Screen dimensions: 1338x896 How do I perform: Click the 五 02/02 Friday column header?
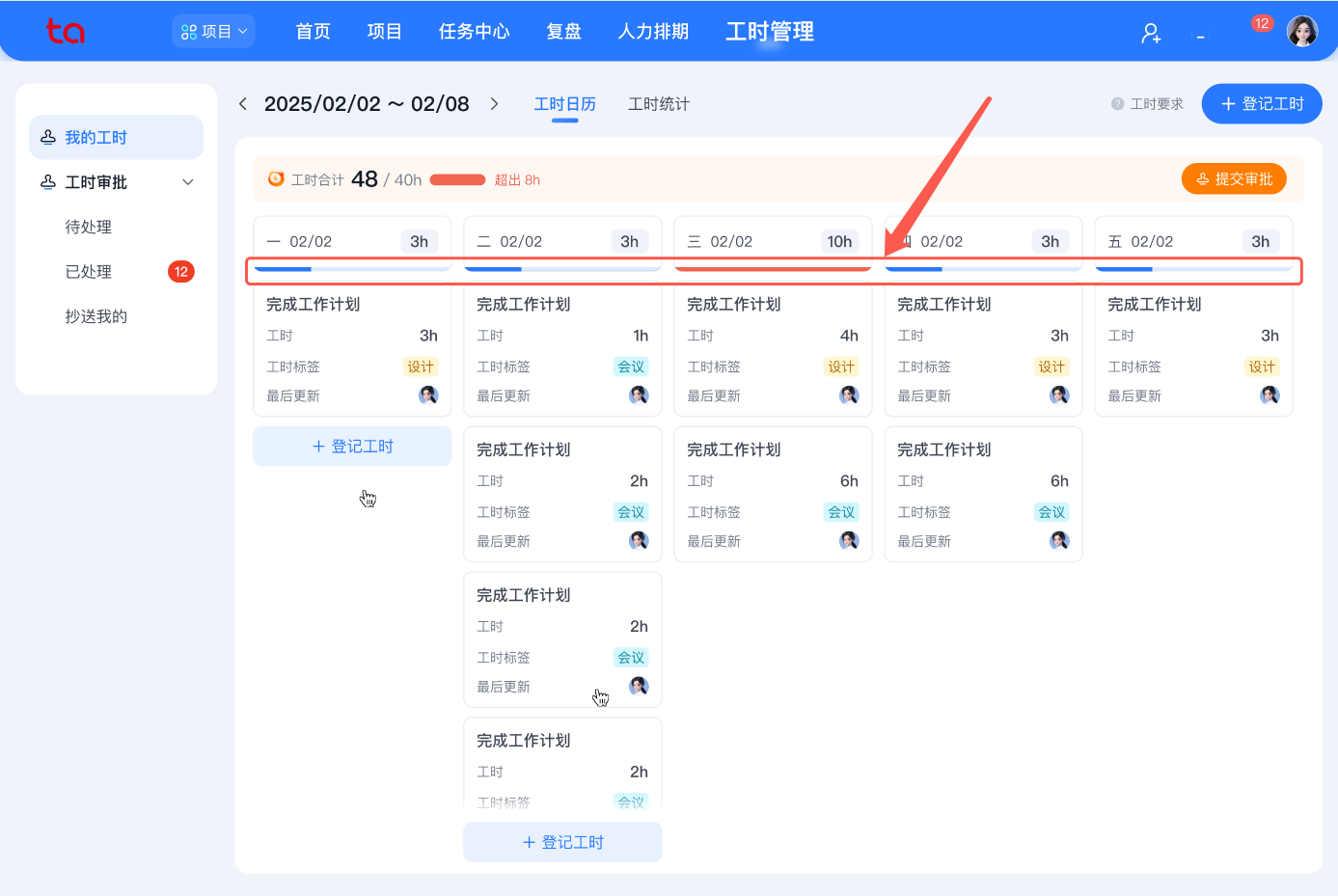pyautogui.click(x=1194, y=241)
